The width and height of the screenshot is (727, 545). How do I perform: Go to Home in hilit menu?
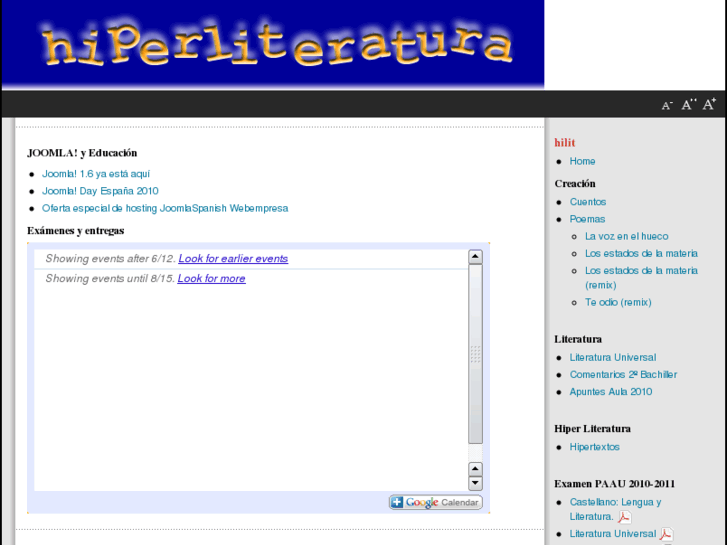click(582, 161)
